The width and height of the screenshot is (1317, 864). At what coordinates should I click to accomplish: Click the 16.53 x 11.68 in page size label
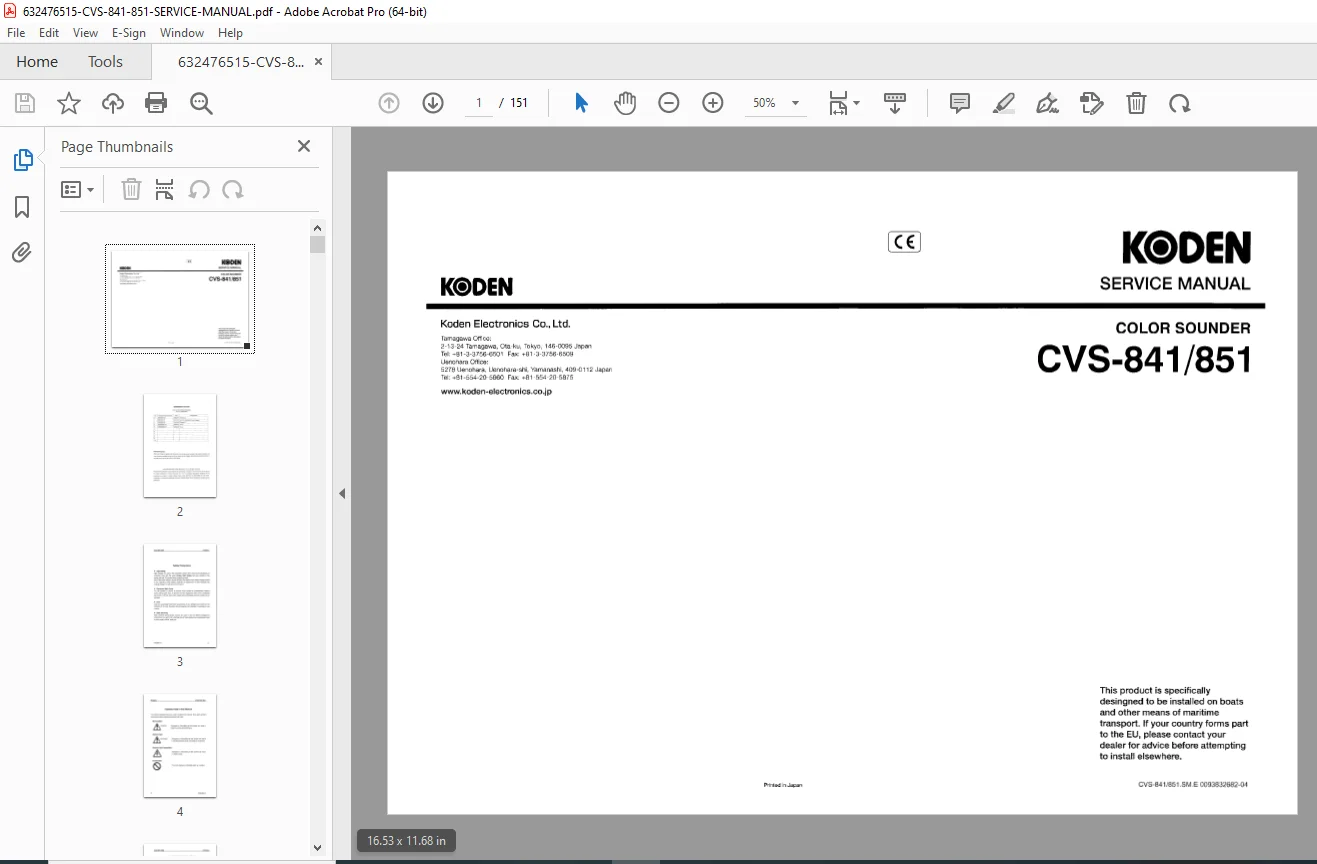click(x=406, y=841)
